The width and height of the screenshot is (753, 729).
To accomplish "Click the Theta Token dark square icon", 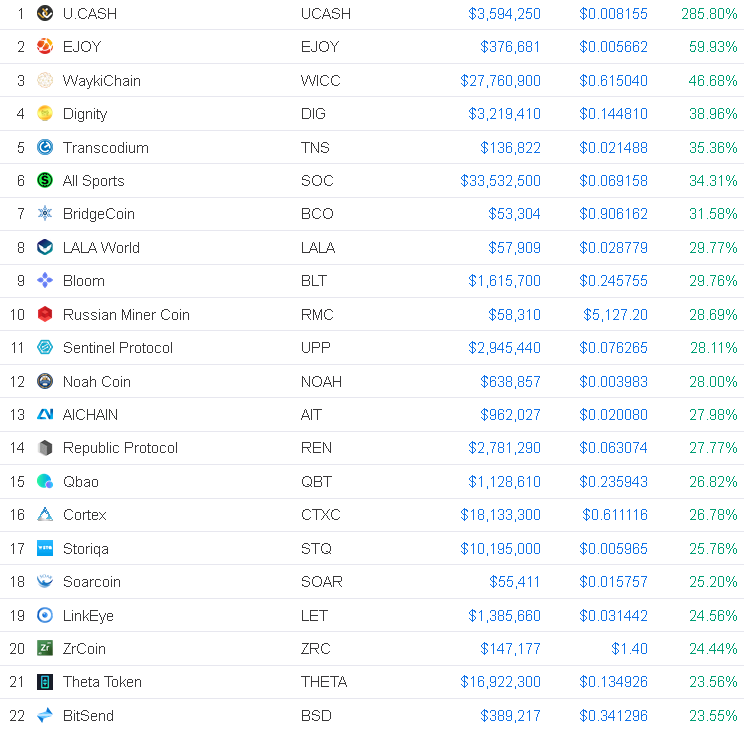I will point(45,681).
